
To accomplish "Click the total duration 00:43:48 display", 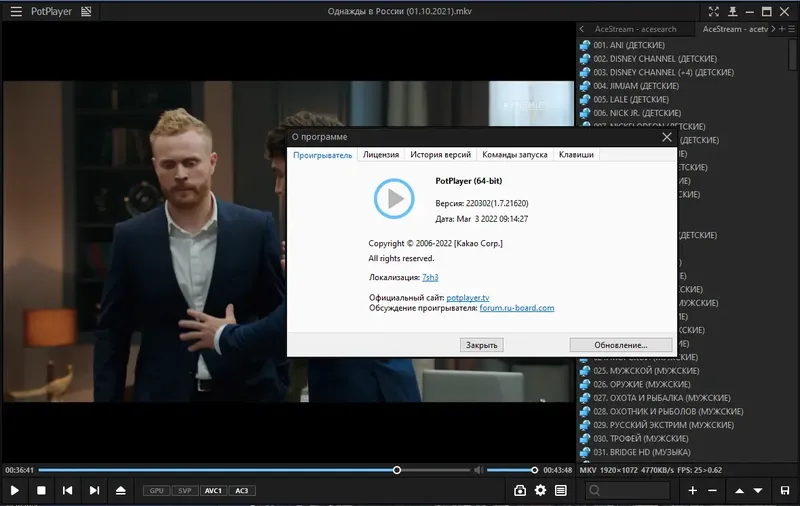I will point(557,470).
